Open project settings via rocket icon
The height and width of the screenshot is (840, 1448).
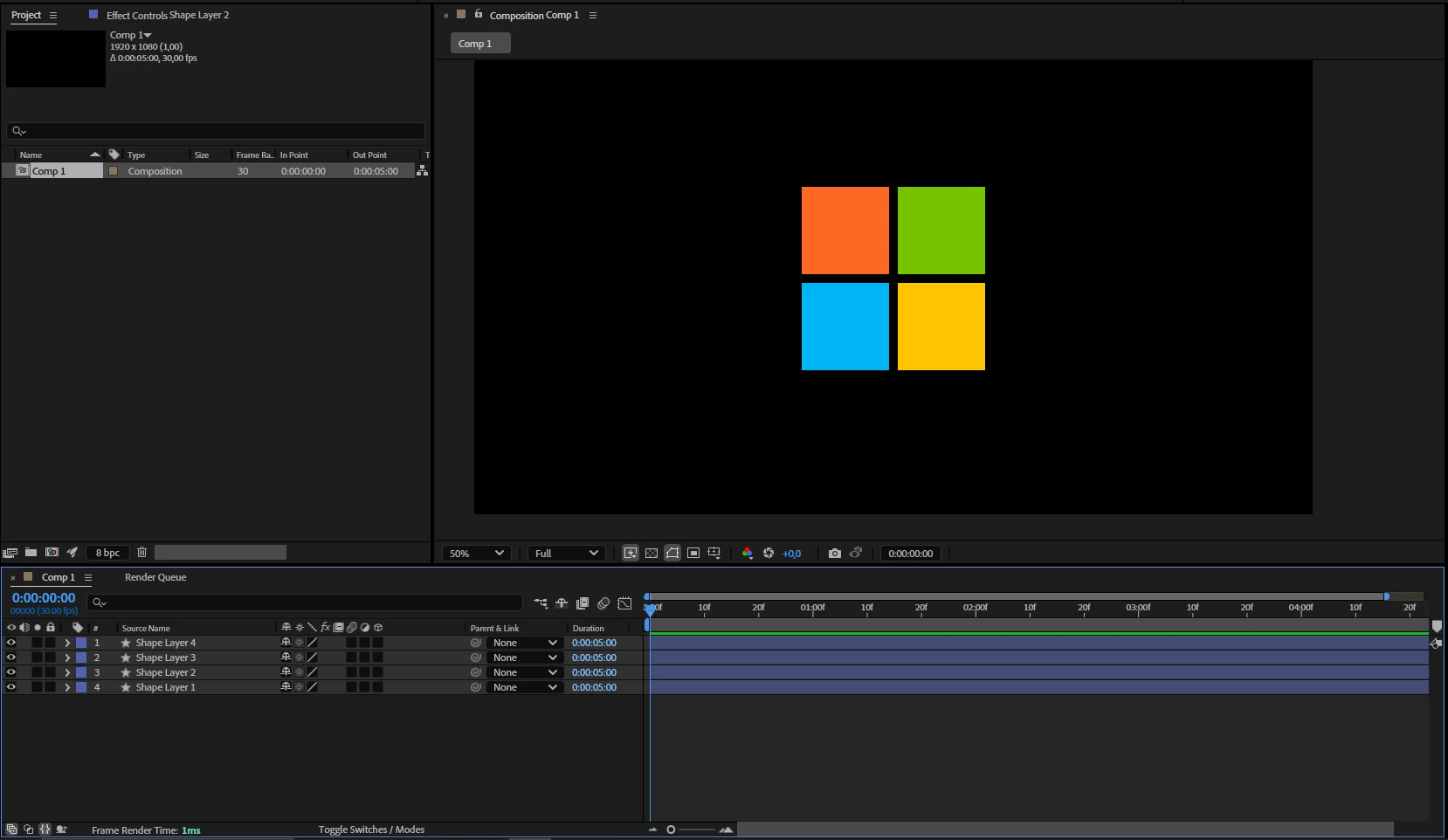point(72,552)
